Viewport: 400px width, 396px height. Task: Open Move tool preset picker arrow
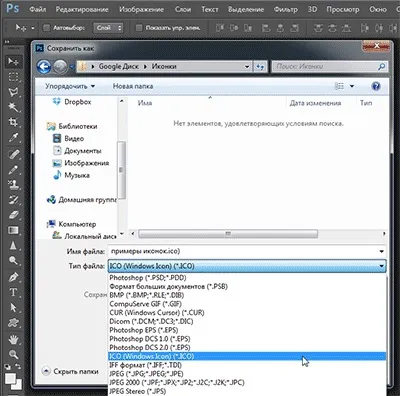pos(33,28)
